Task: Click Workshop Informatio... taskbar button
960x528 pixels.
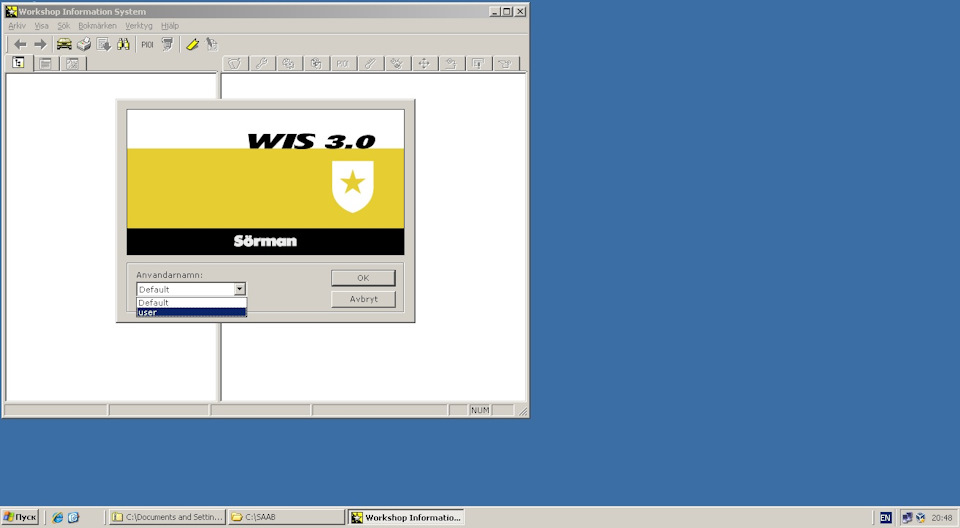Action: pyautogui.click(x=406, y=517)
